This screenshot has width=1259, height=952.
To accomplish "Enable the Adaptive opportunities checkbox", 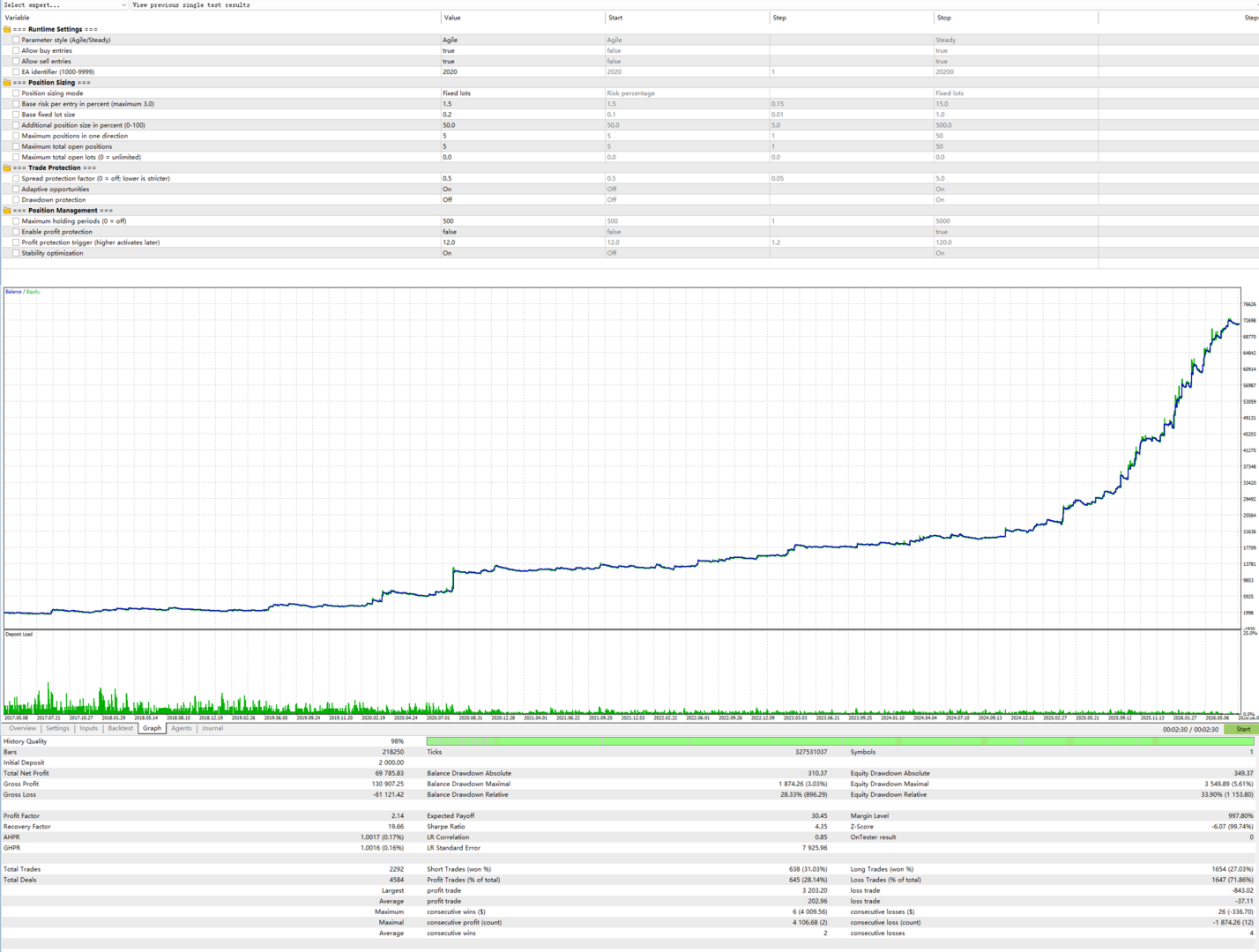I will coord(16,189).
